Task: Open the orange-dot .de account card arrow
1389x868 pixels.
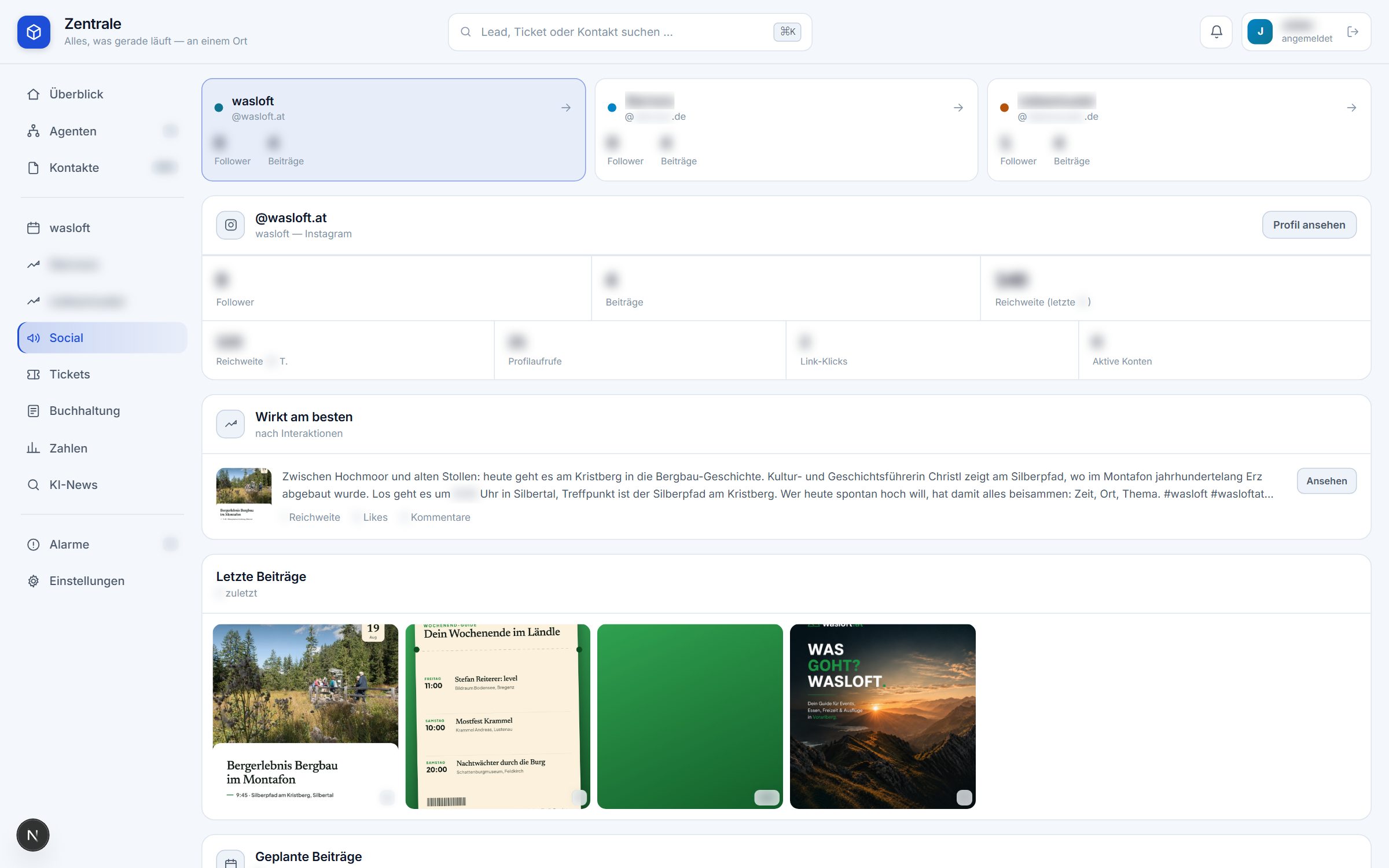Action: point(1351,108)
